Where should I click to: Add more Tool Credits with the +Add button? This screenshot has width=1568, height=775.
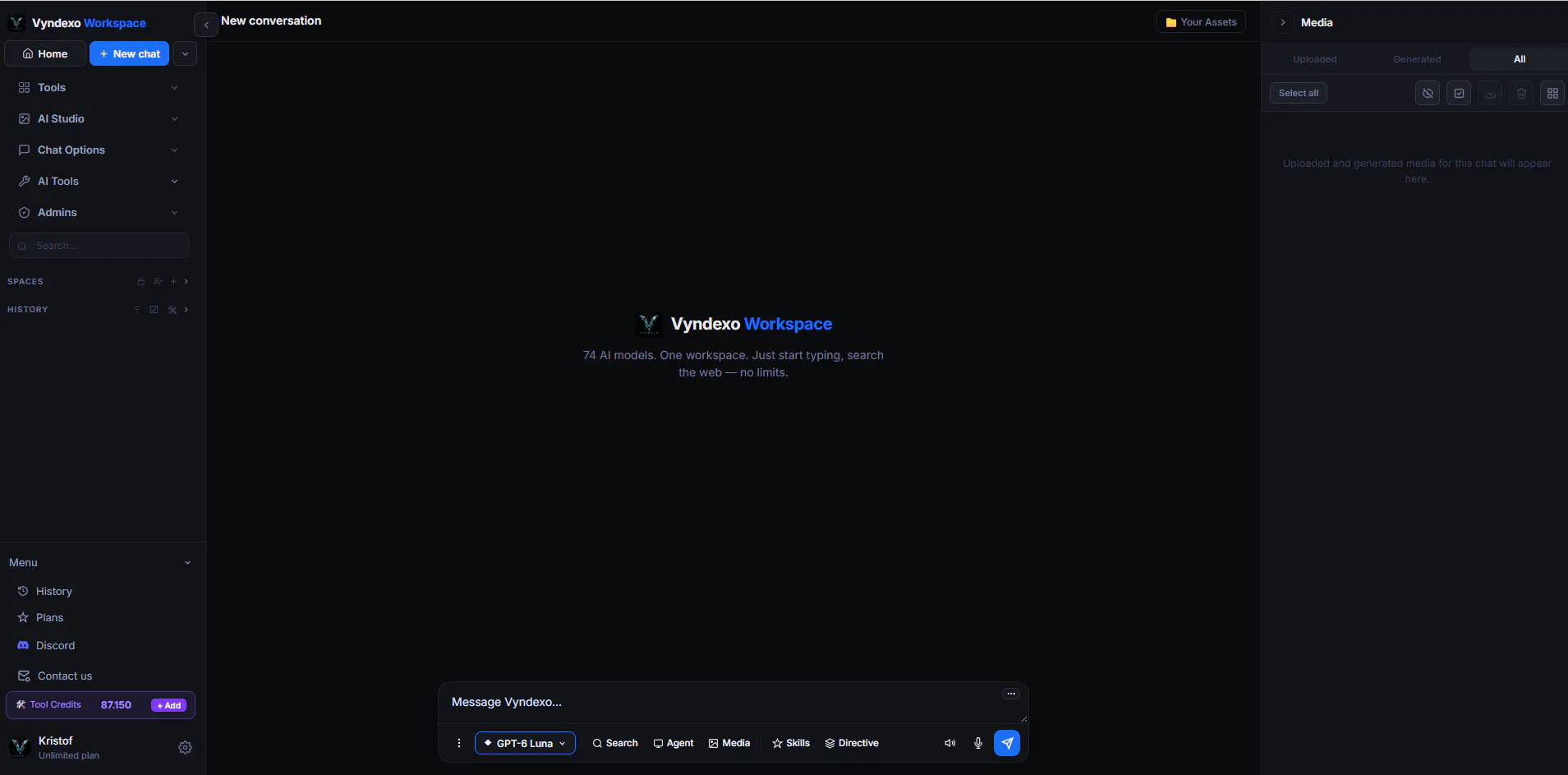pyautogui.click(x=169, y=705)
